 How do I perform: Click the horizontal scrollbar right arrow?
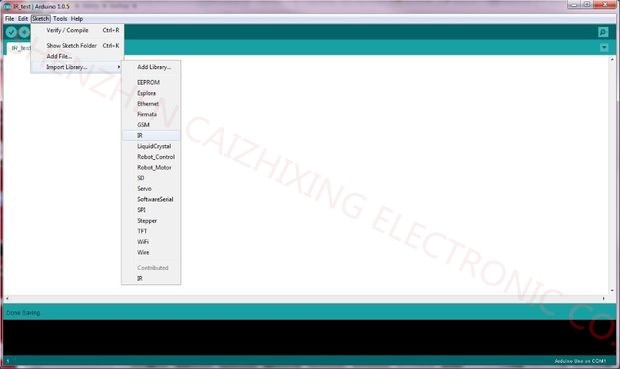(x=603, y=299)
